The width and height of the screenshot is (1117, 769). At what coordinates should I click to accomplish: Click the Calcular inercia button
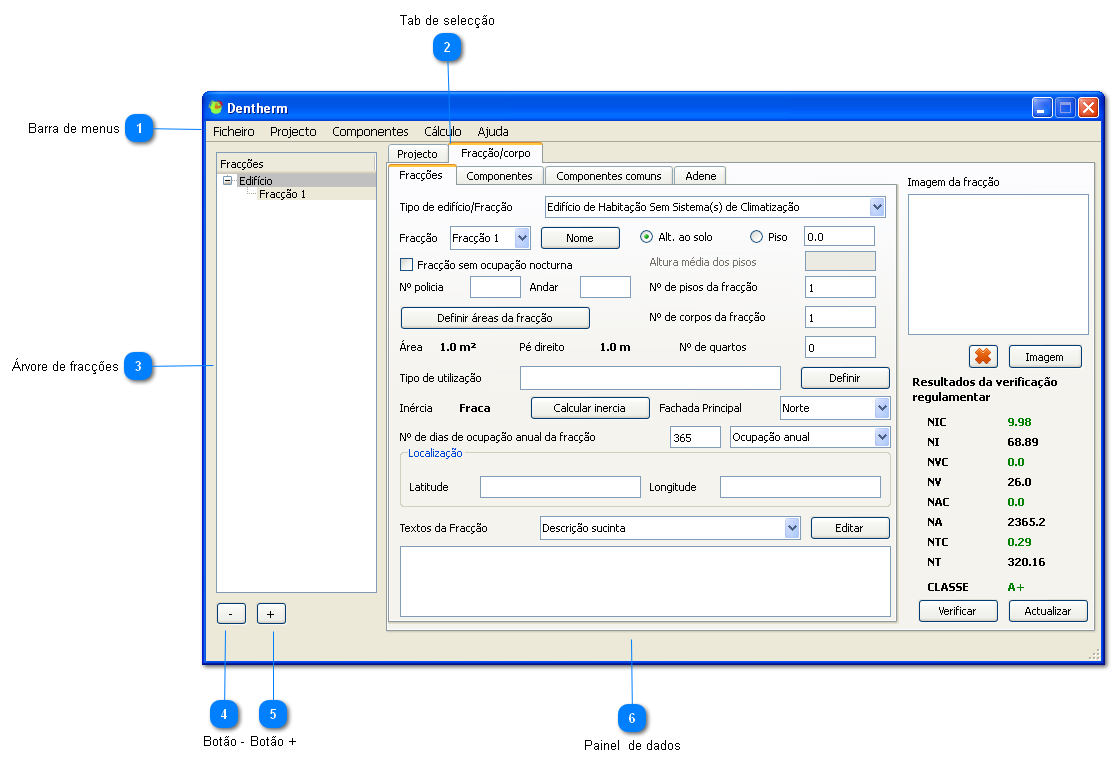(589, 408)
